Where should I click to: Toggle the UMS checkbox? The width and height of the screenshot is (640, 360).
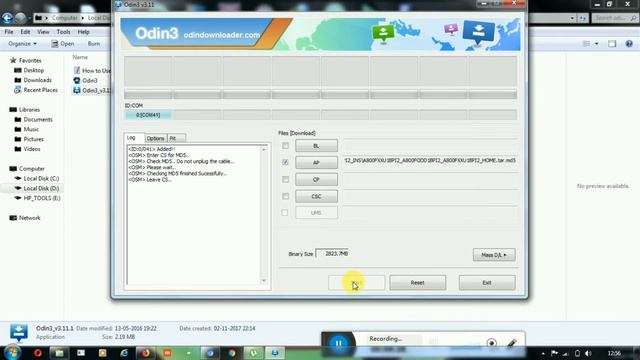(x=285, y=213)
